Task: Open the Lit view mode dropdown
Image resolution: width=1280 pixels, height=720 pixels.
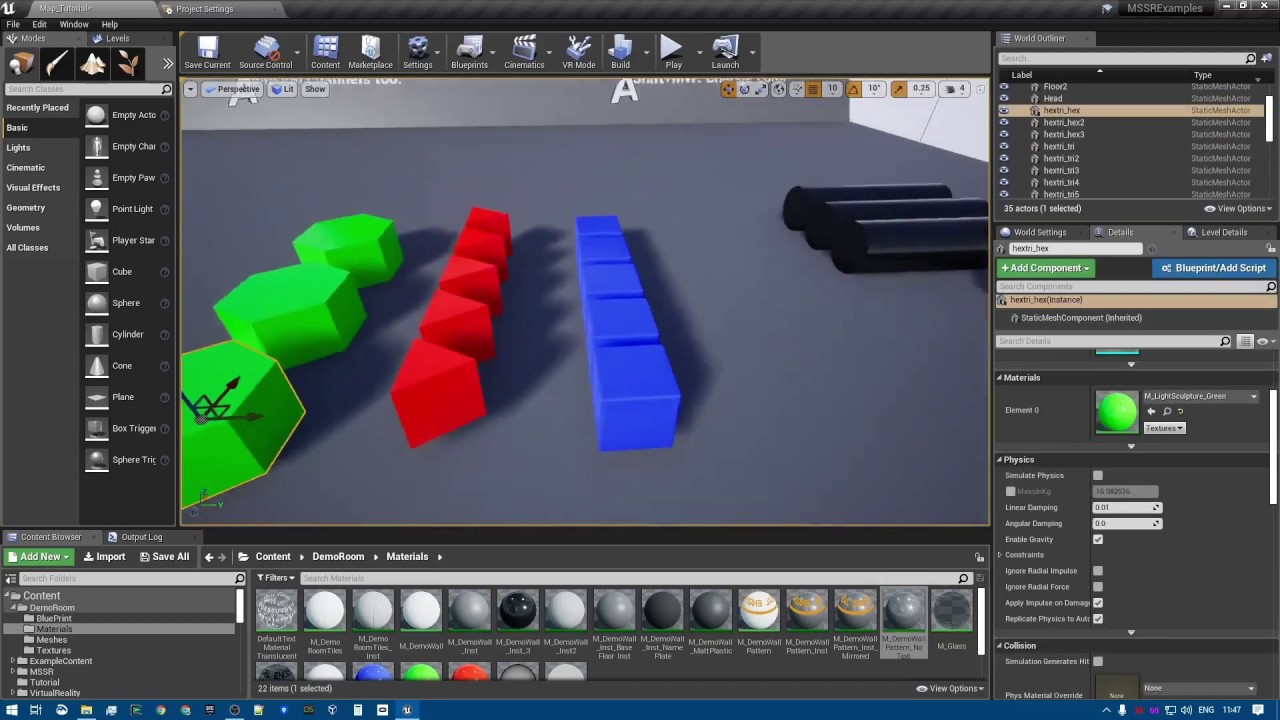Action: pos(282,89)
